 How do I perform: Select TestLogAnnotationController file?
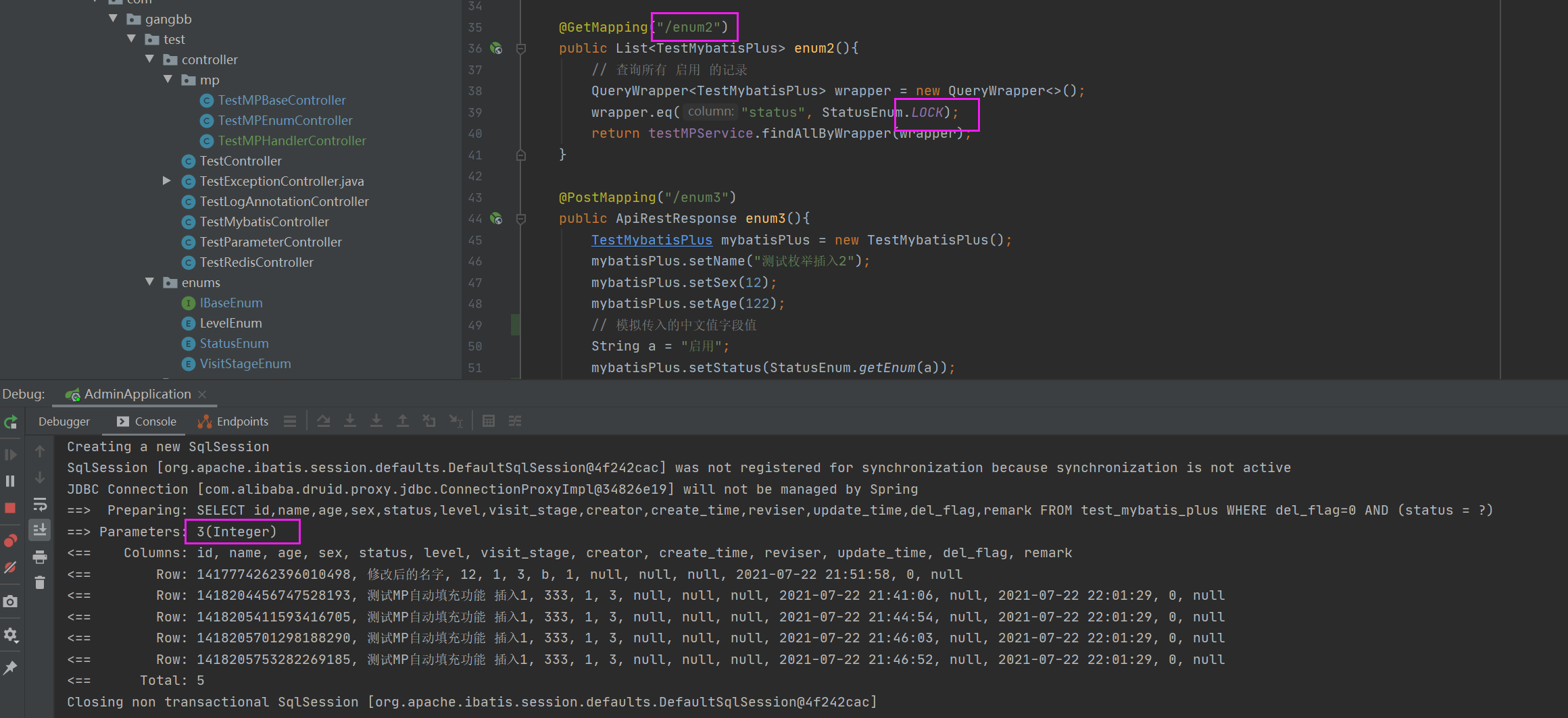click(284, 201)
